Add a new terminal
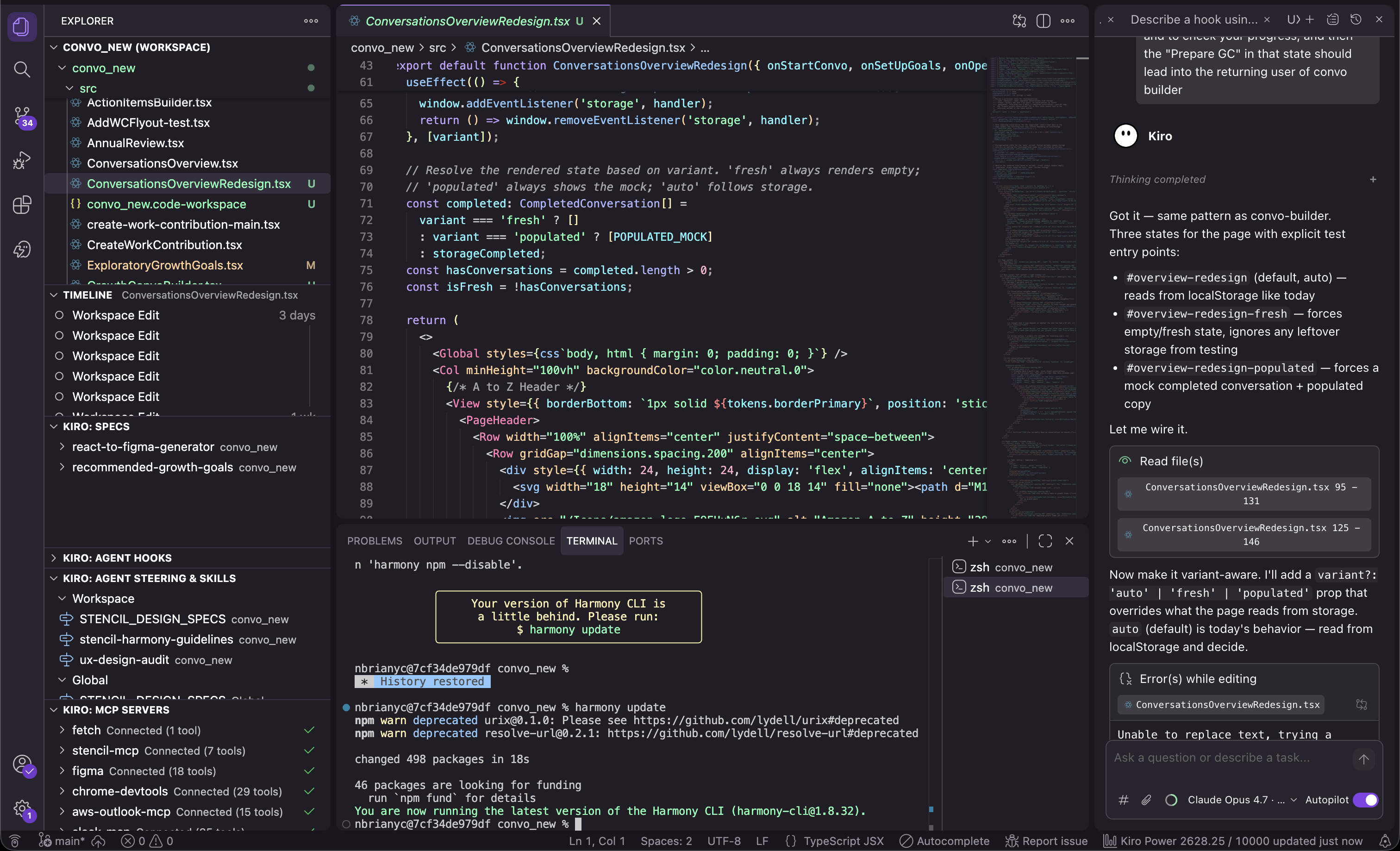The height and width of the screenshot is (851, 1400). tap(973, 541)
